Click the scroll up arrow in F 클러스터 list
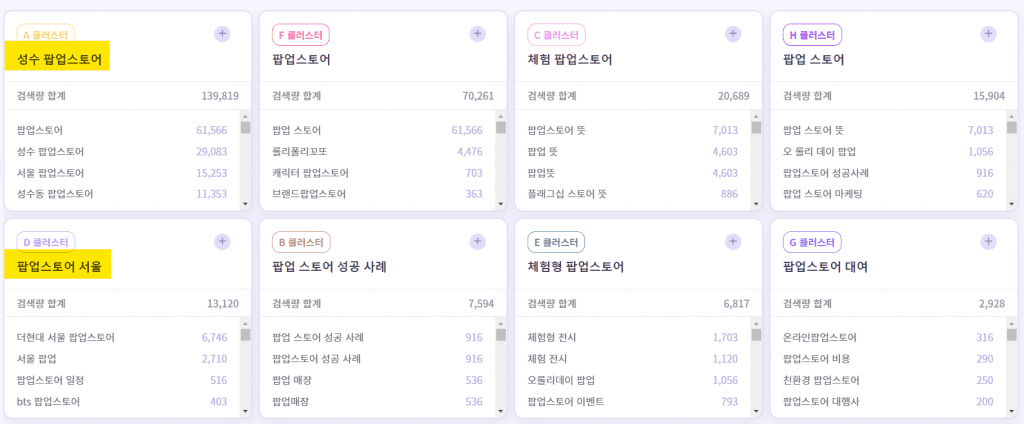 (x=501, y=116)
